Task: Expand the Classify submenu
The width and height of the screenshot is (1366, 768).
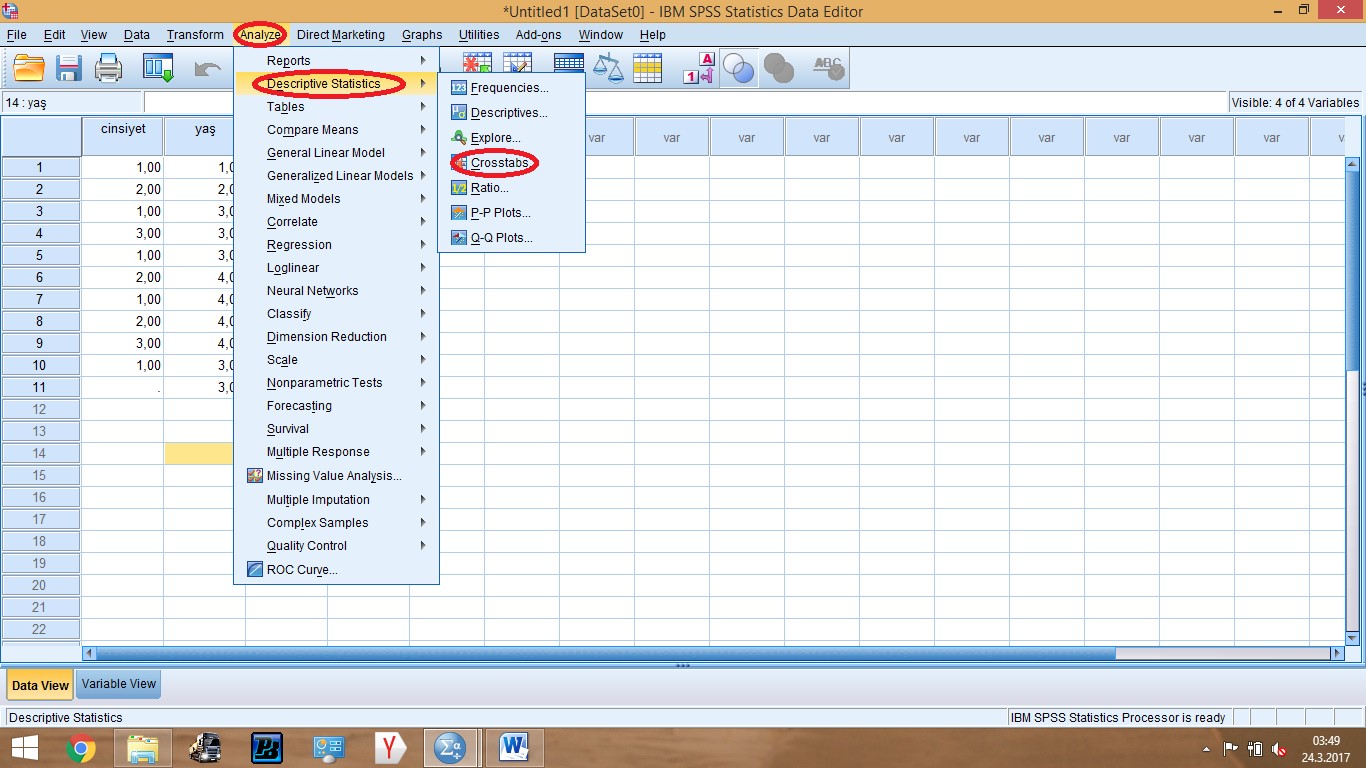Action: 336,314
